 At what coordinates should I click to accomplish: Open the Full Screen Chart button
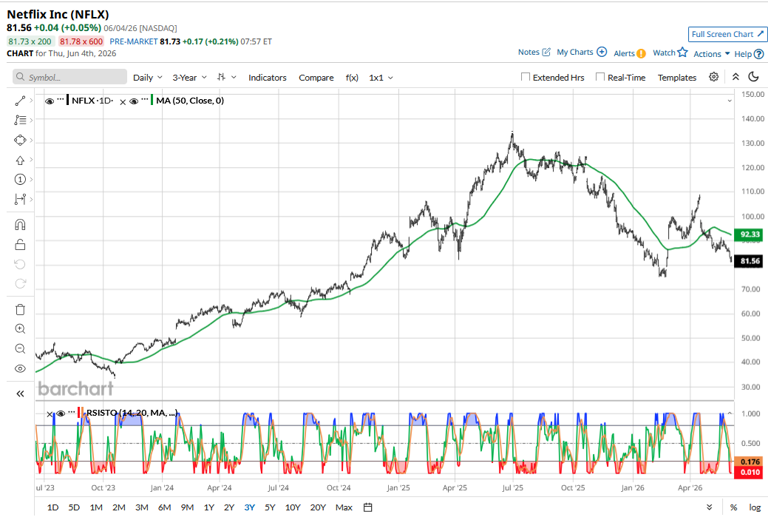[727, 34]
